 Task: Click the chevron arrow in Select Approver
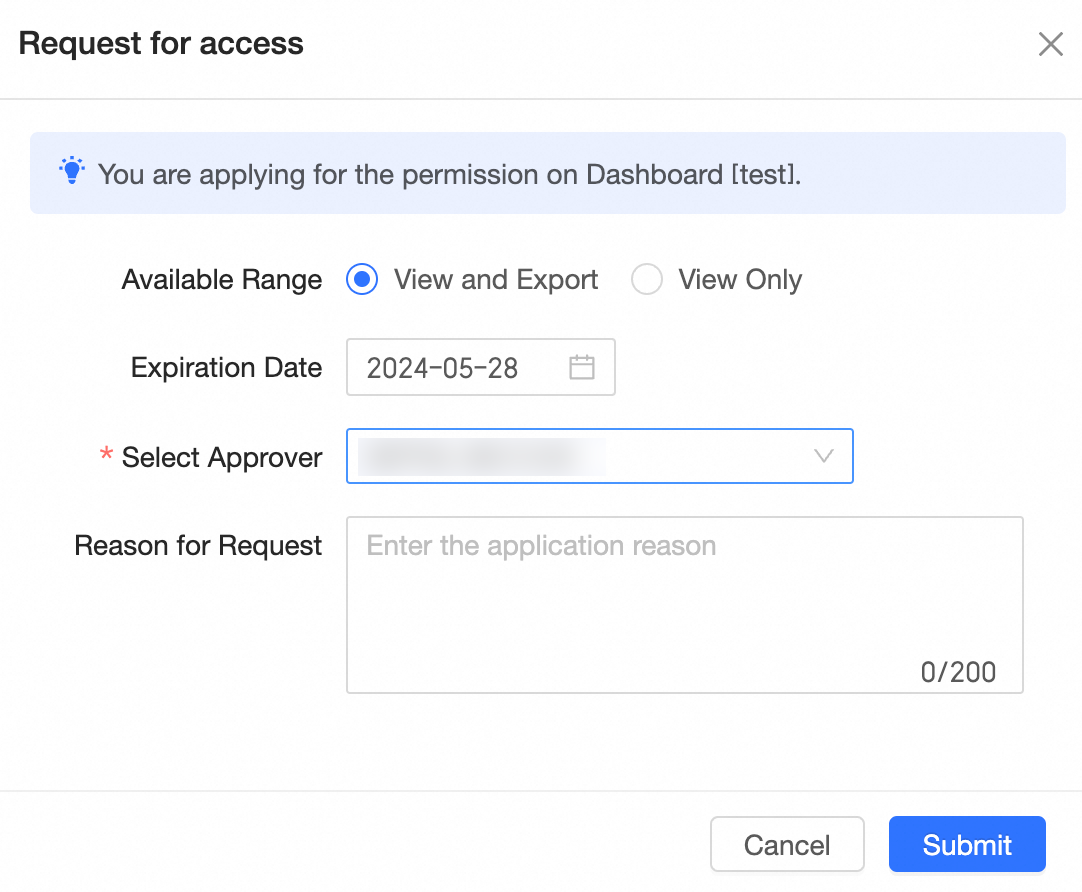(824, 457)
